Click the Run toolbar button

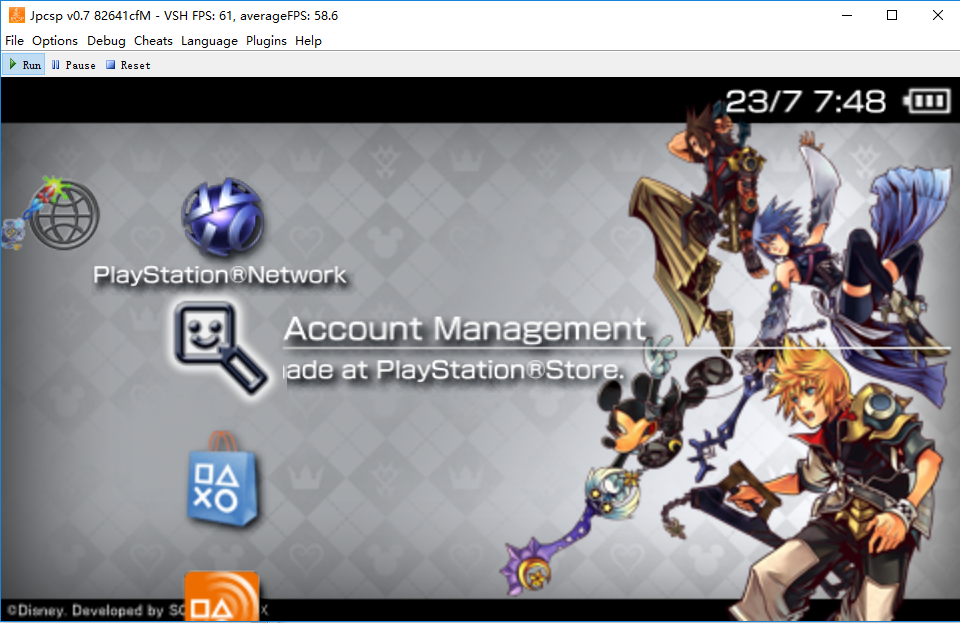pyautogui.click(x=24, y=65)
